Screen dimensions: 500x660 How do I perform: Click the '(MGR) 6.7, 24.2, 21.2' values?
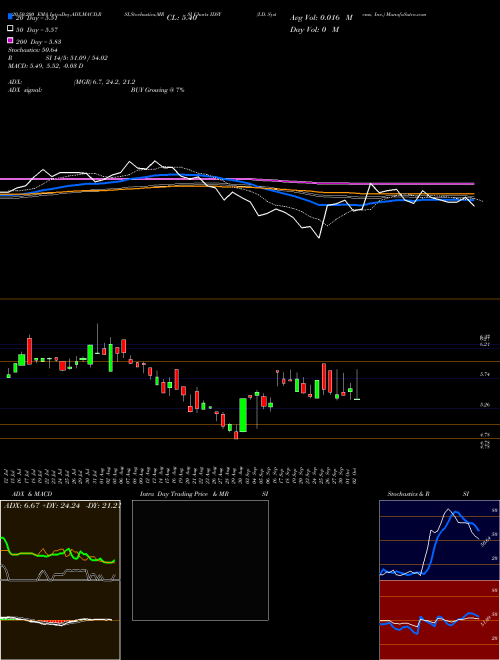pos(104,82)
